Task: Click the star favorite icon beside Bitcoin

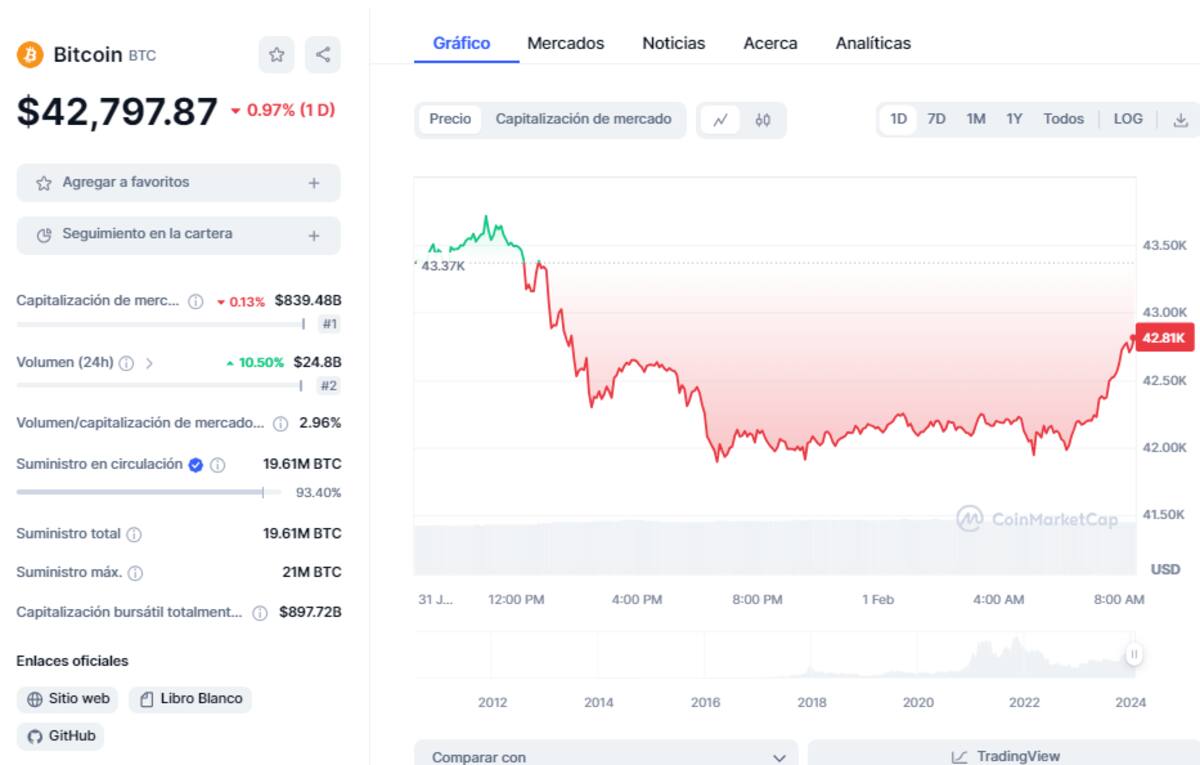Action: click(x=276, y=55)
